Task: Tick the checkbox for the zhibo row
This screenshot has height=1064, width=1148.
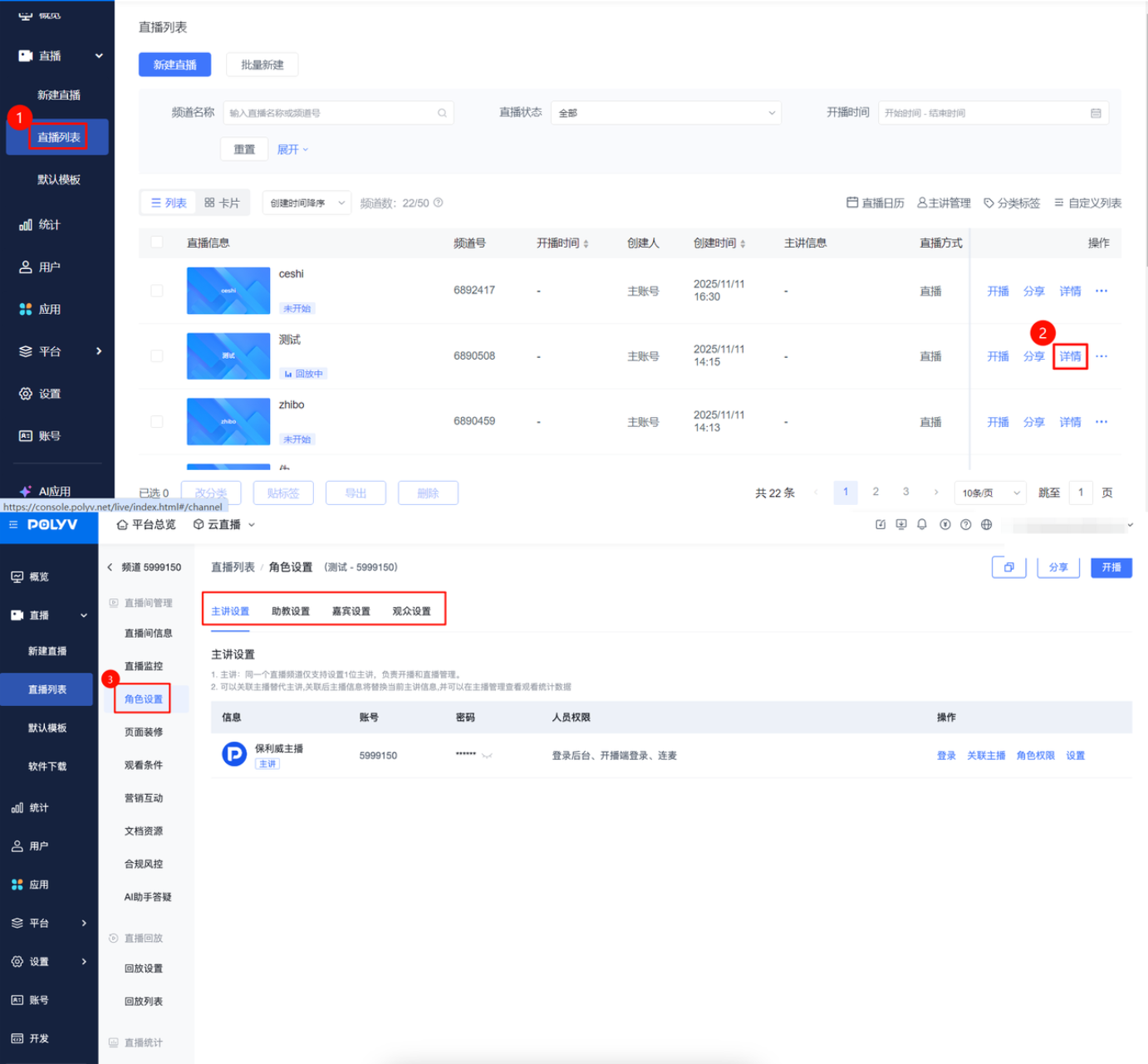Action: pos(157,421)
